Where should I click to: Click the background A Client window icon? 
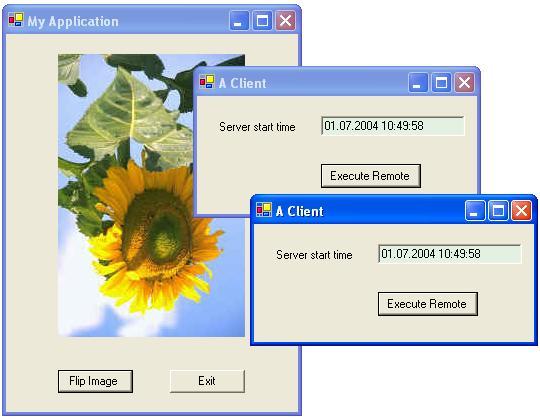click(207, 82)
